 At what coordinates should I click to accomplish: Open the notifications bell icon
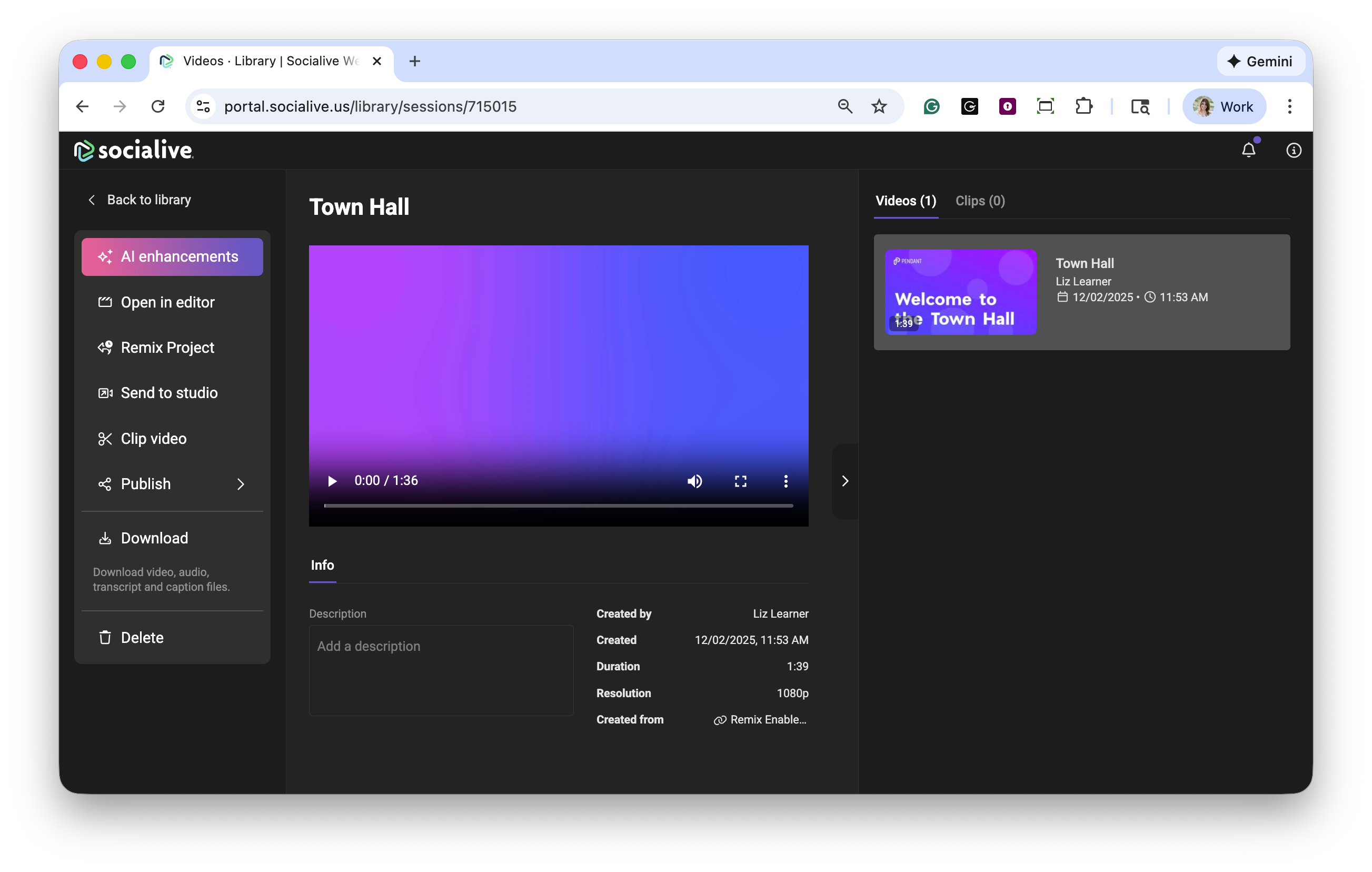click(1248, 150)
